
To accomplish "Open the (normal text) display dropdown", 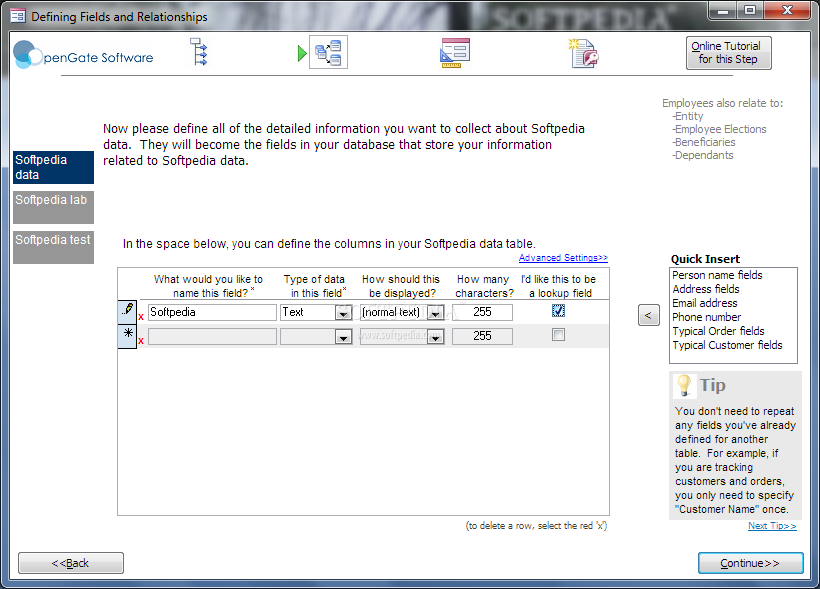I will (x=435, y=312).
